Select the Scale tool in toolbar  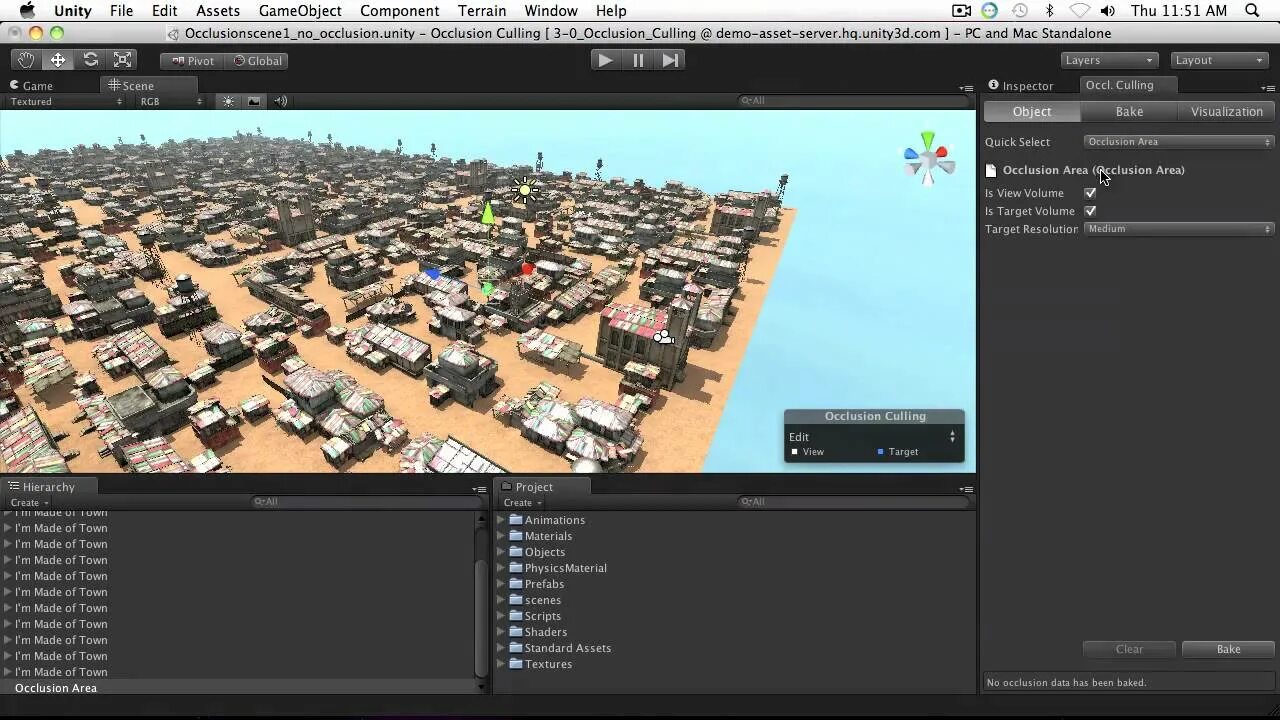122,60
